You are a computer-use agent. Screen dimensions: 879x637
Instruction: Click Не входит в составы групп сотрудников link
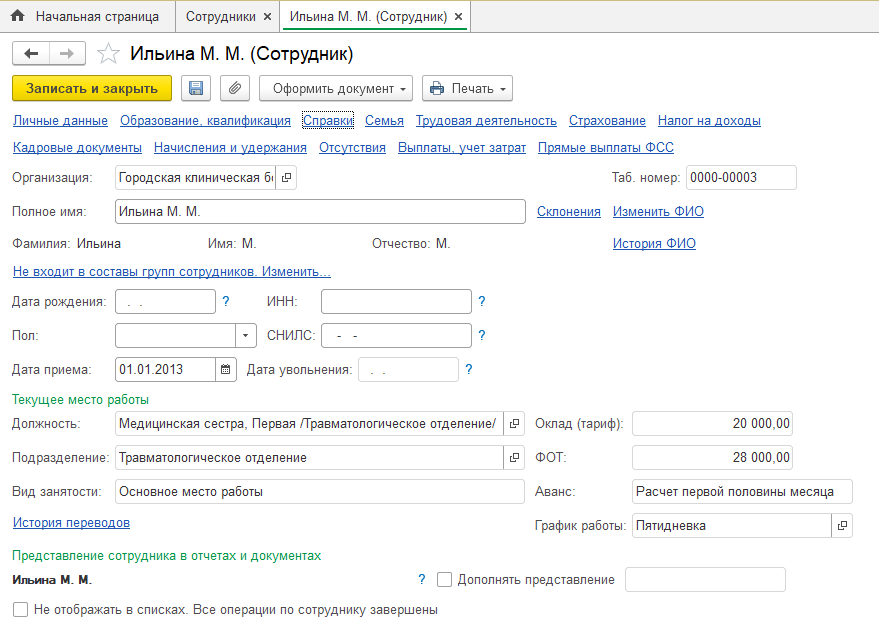point(172,271)
